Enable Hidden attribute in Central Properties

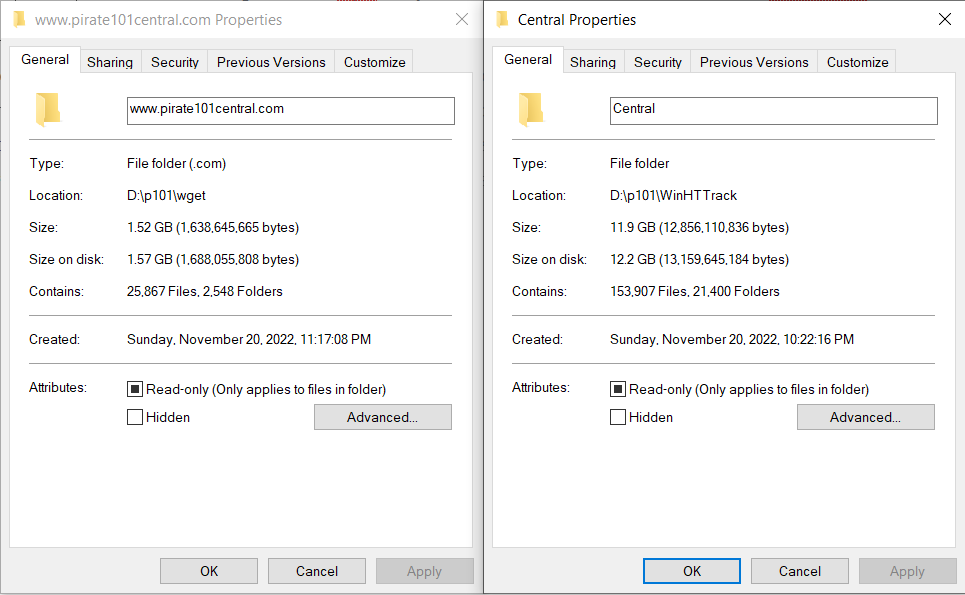click(618, 417)
